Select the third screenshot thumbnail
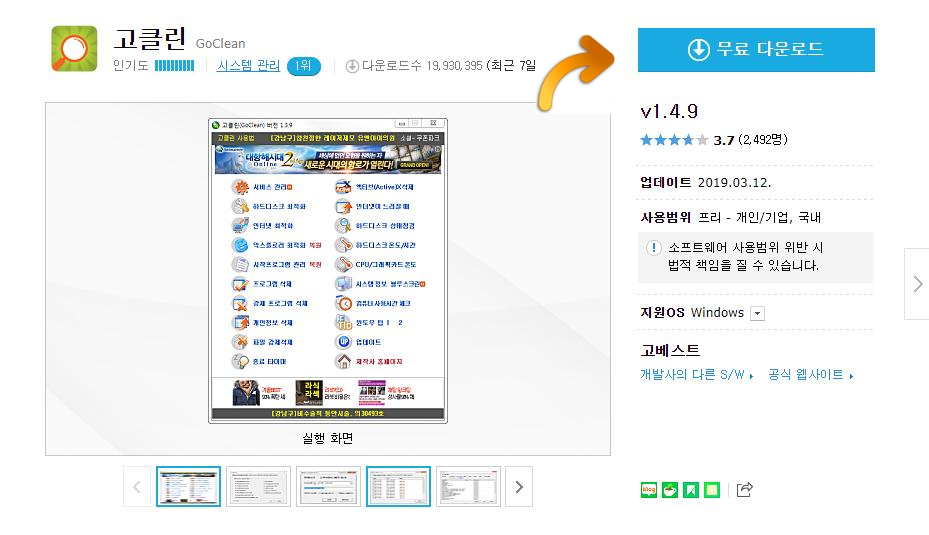 [328, 486]
